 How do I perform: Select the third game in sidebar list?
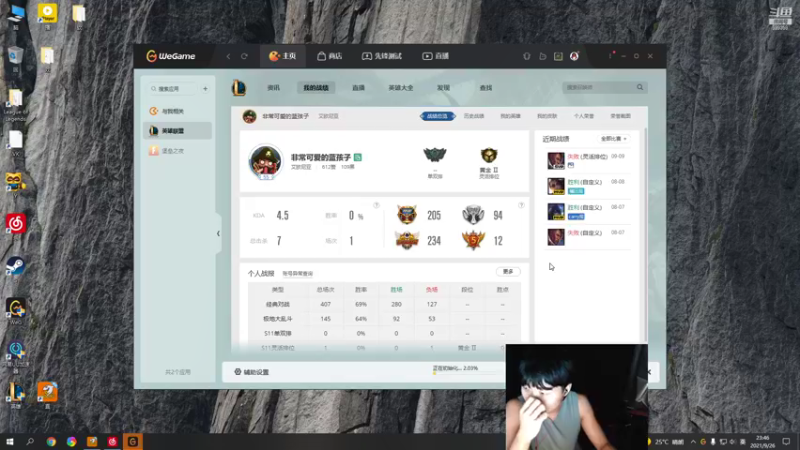(177, 151)
